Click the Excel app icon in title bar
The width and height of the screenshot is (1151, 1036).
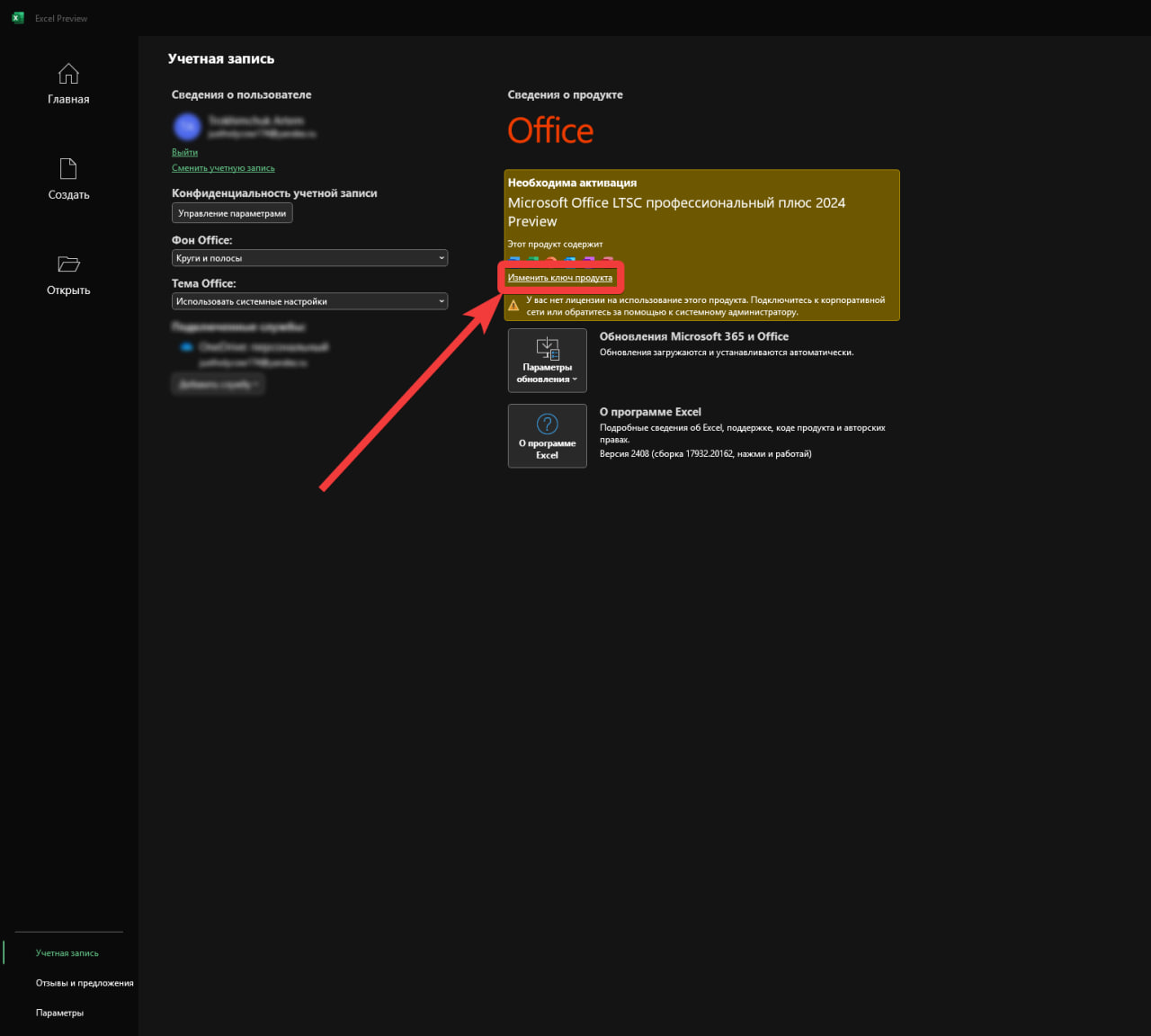tap(18, 18)
